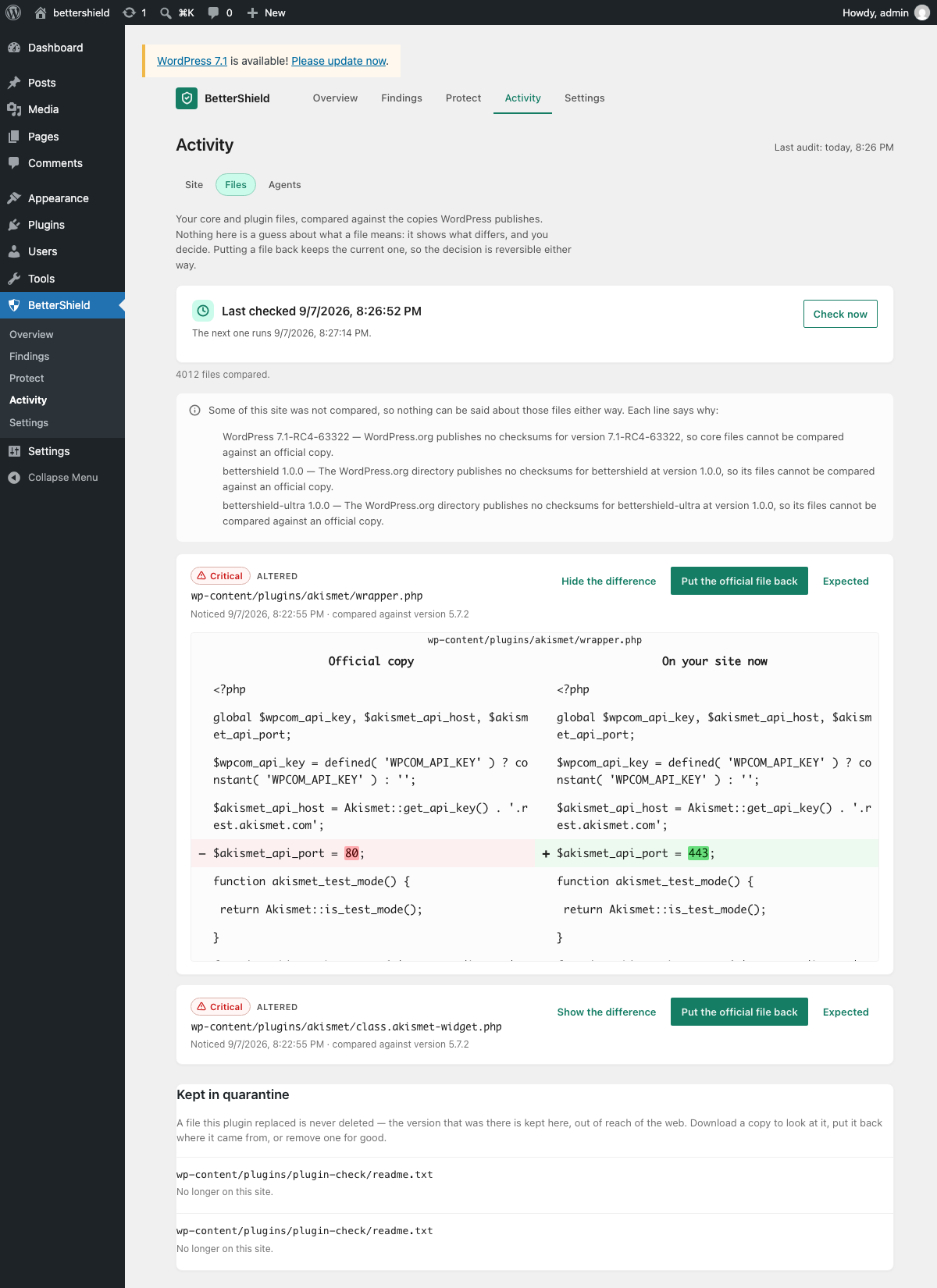The image size is (937, 1288).
Task: Click Please update now link
Action: click(339, 61)
